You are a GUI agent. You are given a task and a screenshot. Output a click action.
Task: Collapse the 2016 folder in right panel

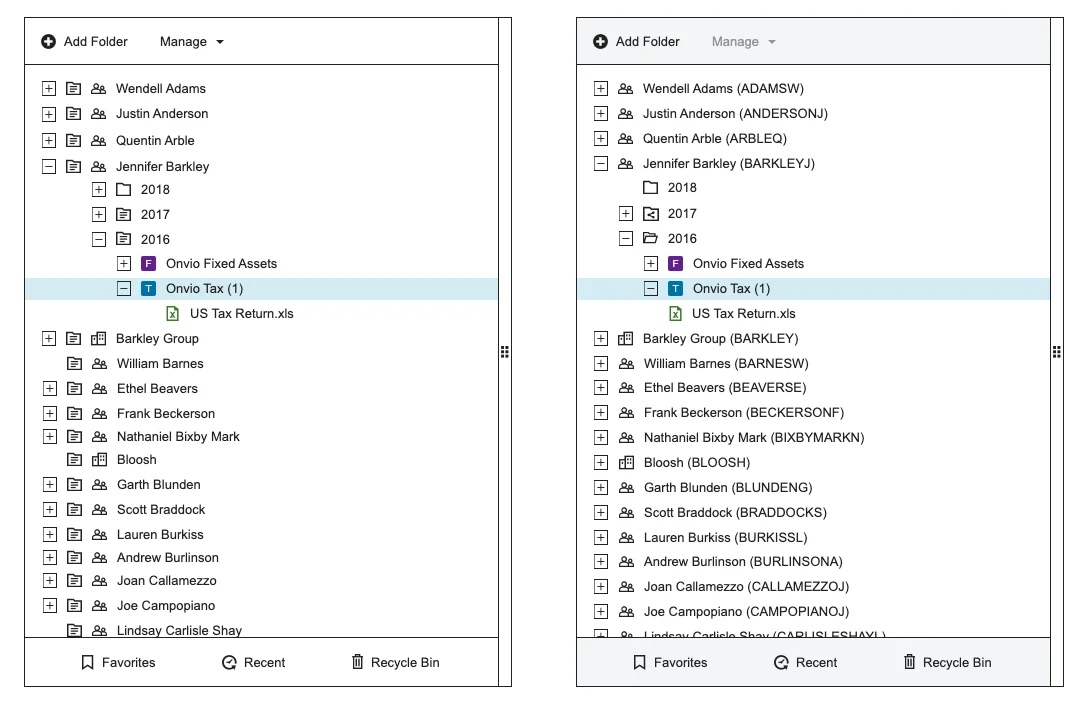[626, 239]
